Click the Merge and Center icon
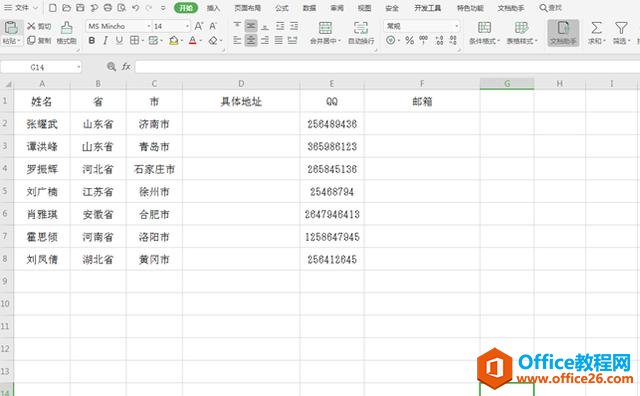Viewport: 640px width, 396px height. [x=325, y=28]
